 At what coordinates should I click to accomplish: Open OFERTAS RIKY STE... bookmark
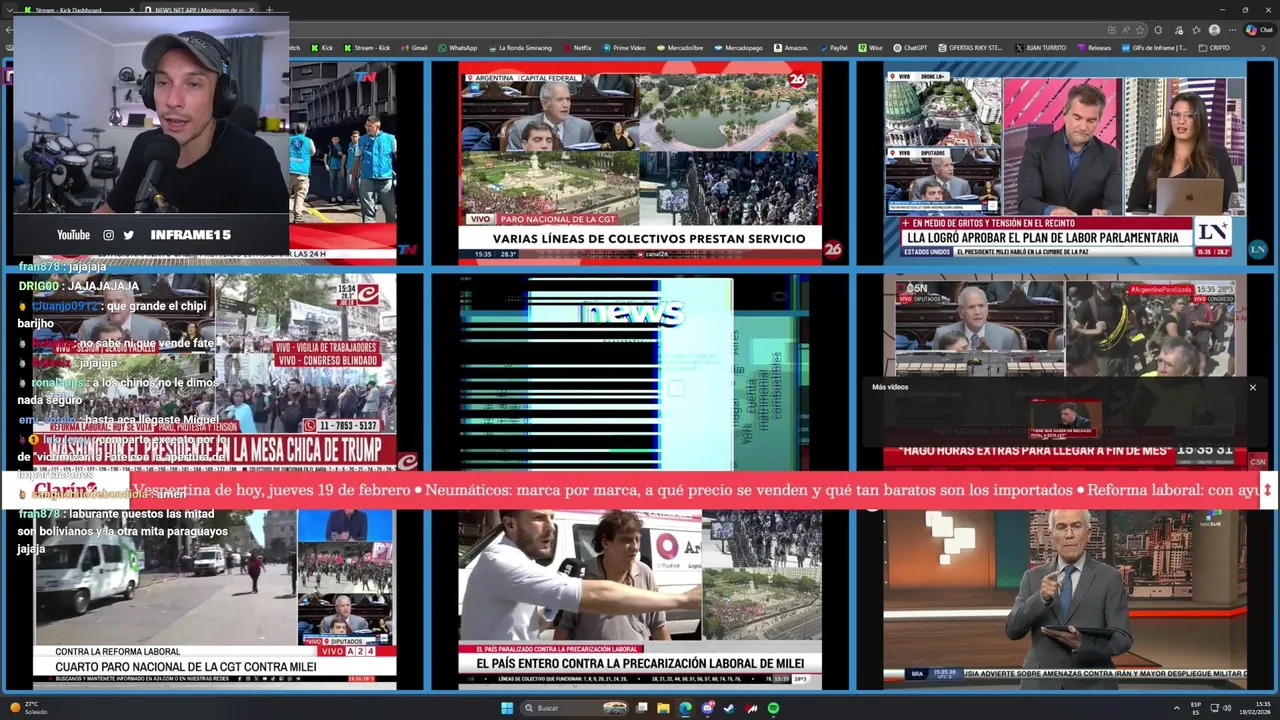tap(969, 47)
